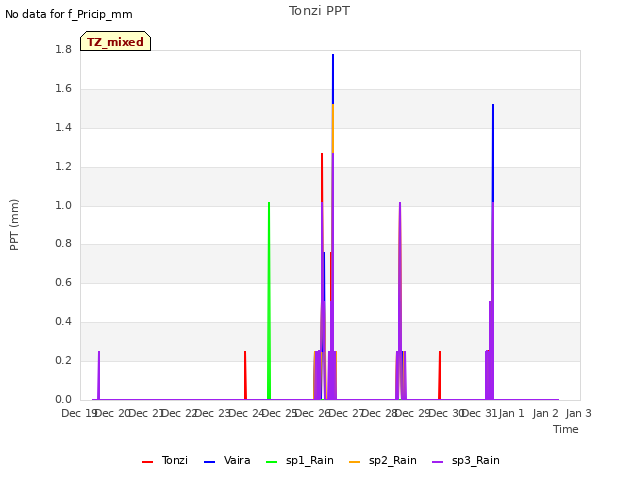Click the blue Vaira spike near Dec 31
Viewport: 640px width, 480px height.
[493, 153]
